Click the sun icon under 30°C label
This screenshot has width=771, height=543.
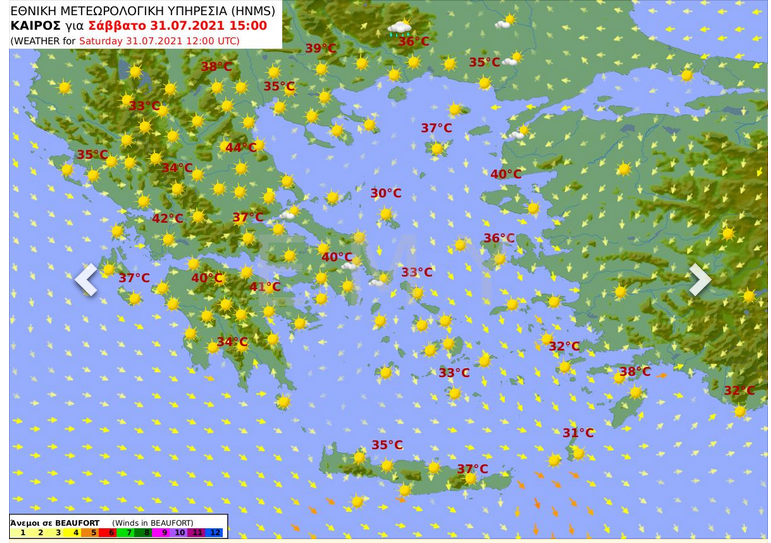click(x=386, y=214)
